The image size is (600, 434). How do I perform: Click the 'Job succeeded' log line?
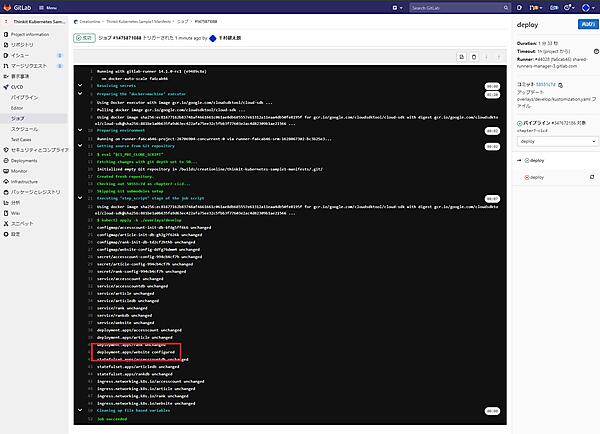coord(112,419)
